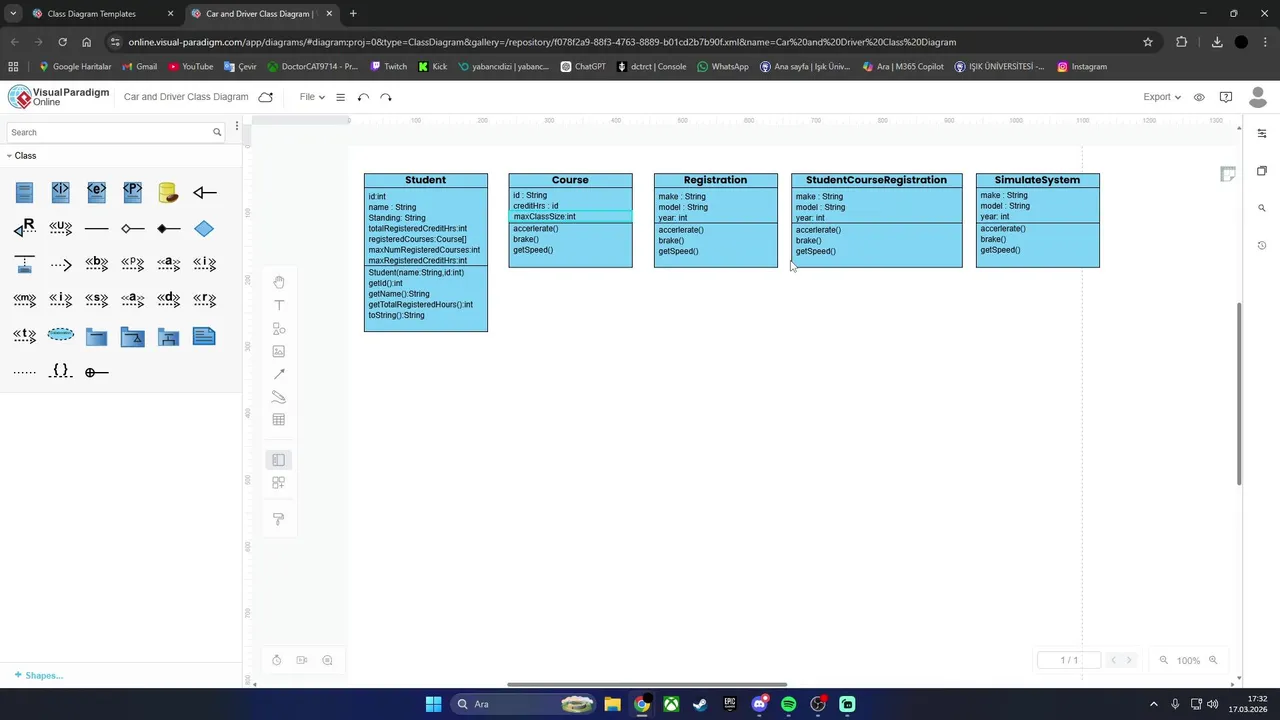This screenshot has height=720, width=1280.
Task: Open a new browser tab
Action: point(353,14)
